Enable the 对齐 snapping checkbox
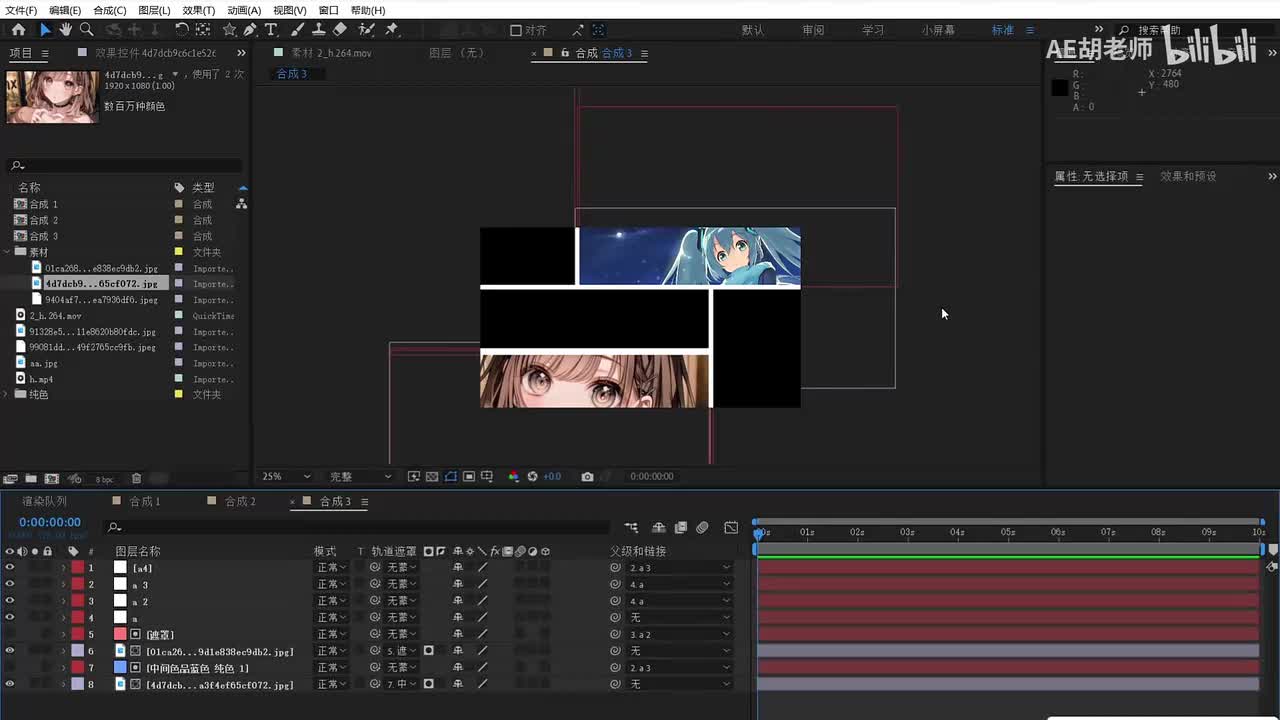Screen dimensions: 1280x720 516,30
